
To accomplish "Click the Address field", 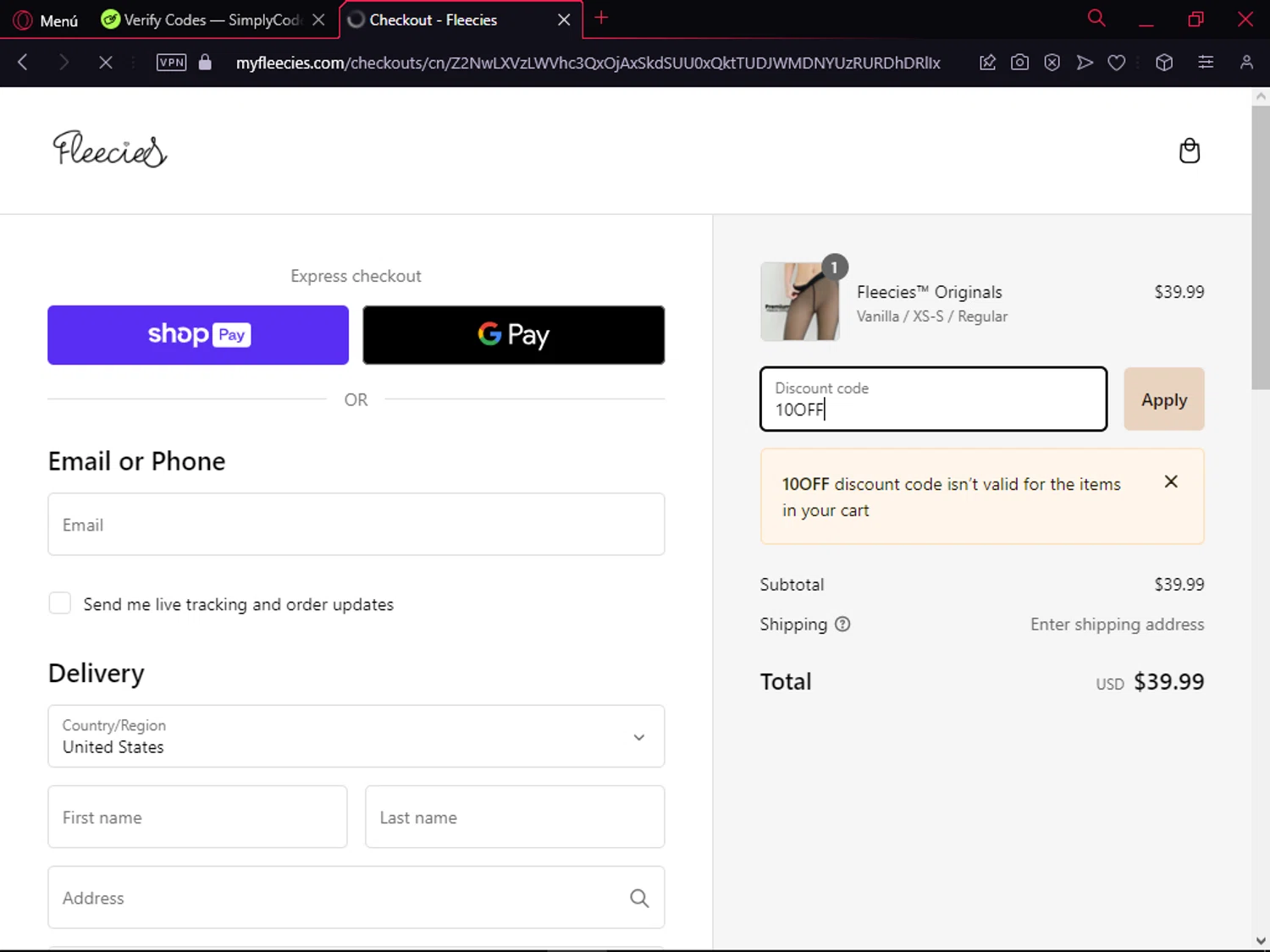I will point(356,897).
